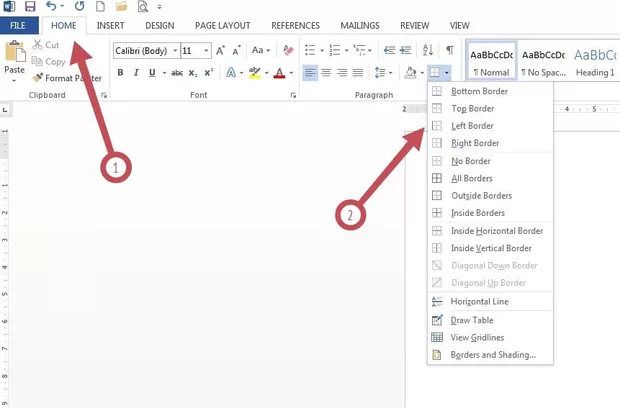Open the Font dialog launcher
This screenshot has width=620, height=408.
coord(293,95)
